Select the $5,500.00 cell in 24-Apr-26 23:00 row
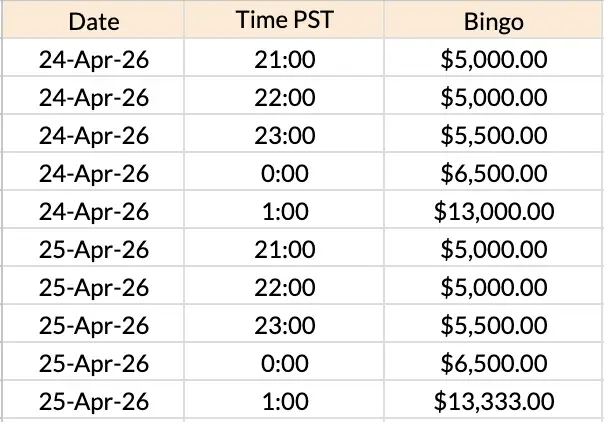The width and height of the screenshot is (604, 422). pos(493,136)
